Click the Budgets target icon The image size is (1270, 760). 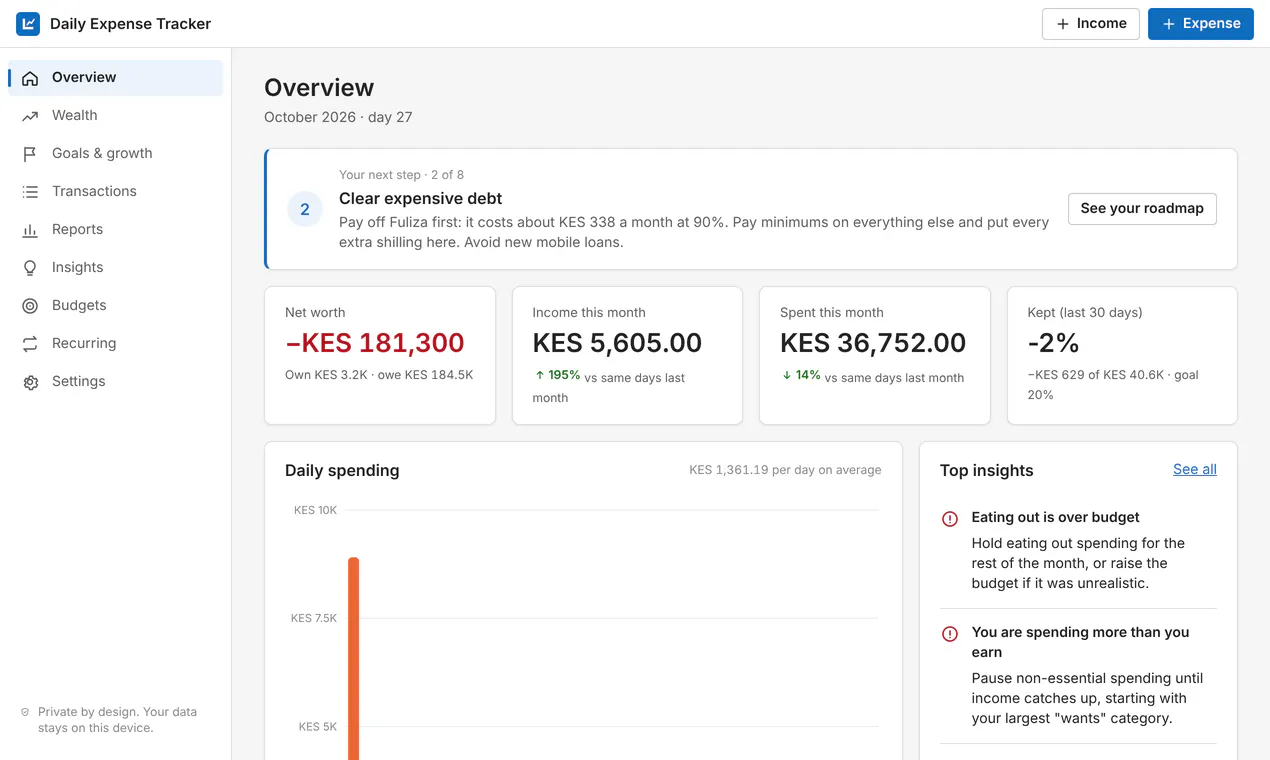(x=30, y=306)
